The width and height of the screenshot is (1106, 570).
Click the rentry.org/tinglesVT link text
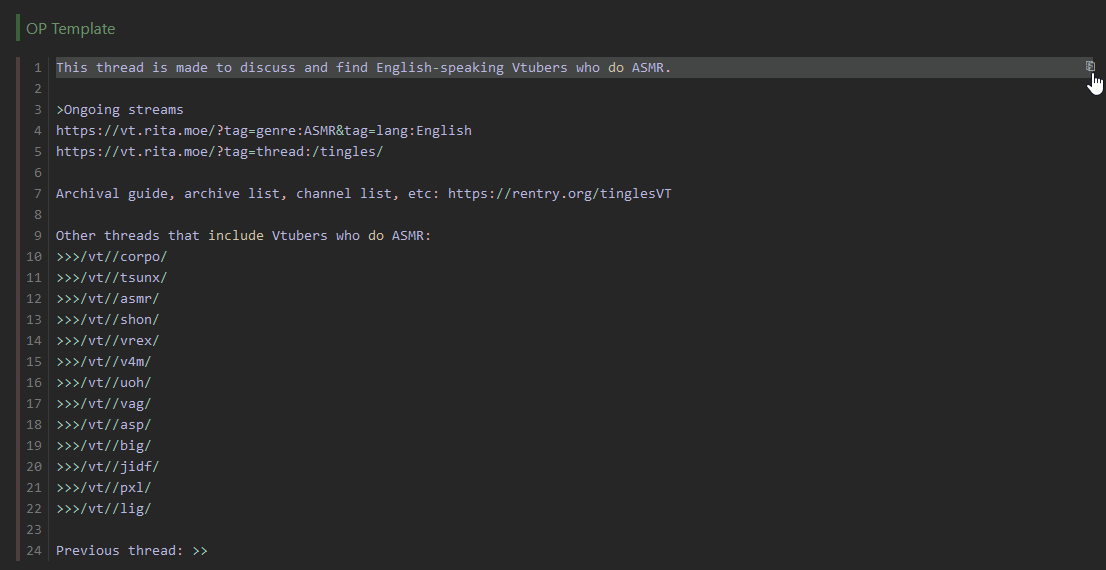[559, 193]
